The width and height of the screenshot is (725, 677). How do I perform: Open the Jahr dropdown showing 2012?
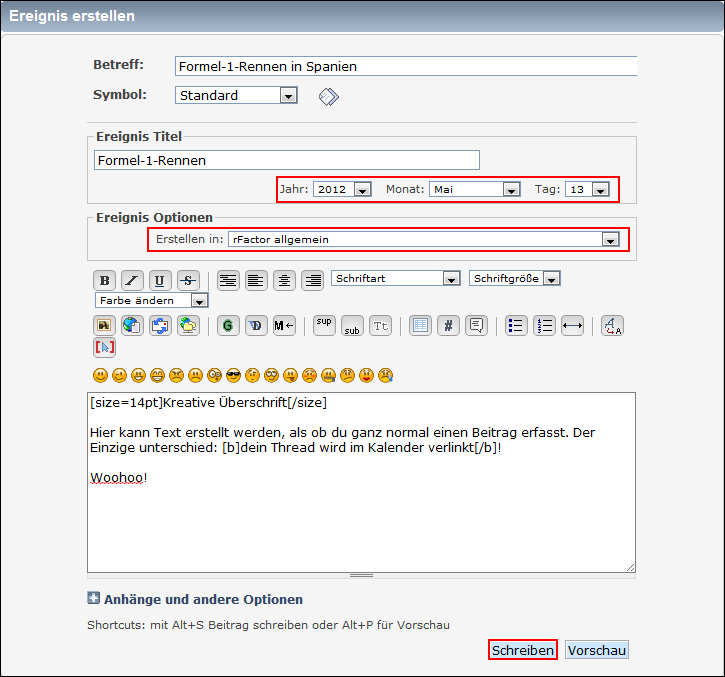342,189
